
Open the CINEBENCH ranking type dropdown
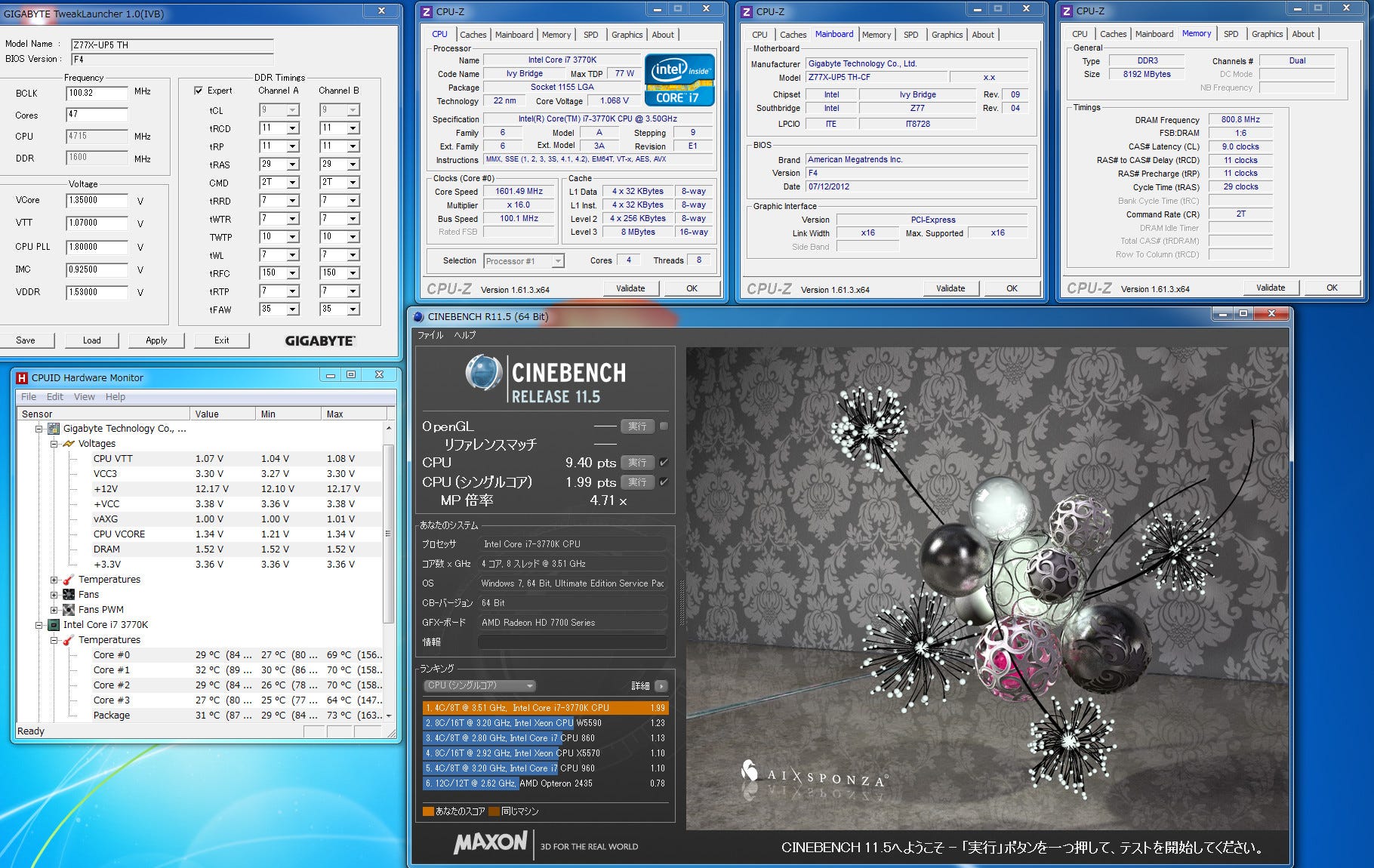click(479, 686)
